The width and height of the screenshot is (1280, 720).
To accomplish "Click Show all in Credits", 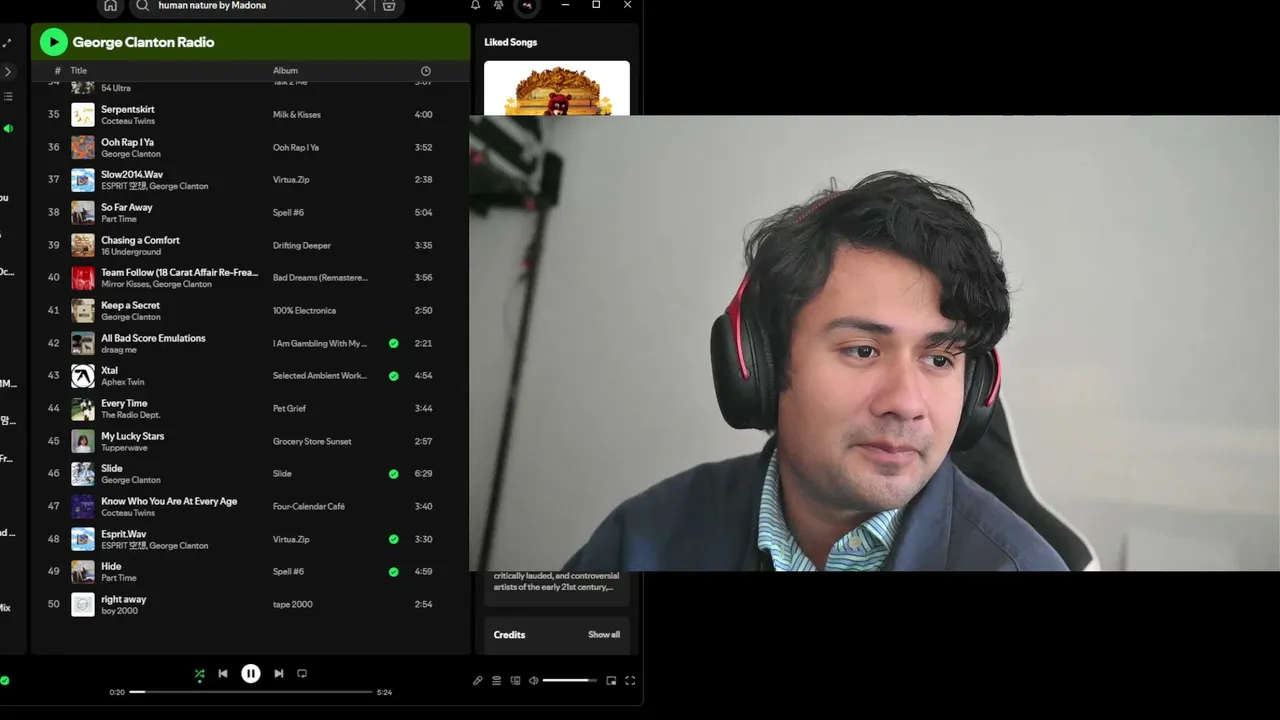I will (604, 635).
